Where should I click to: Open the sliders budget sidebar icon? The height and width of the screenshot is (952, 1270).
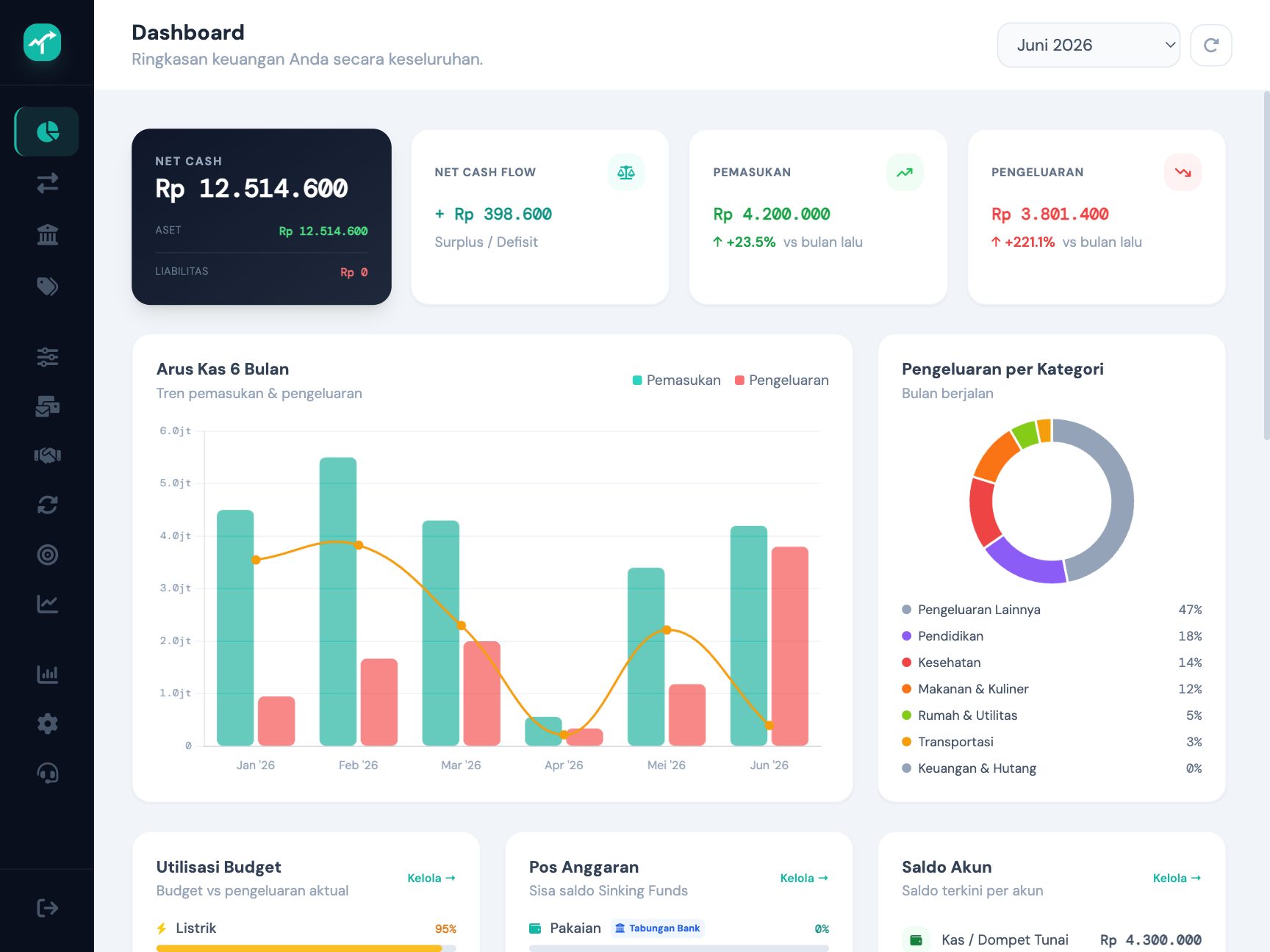point(47,357)
